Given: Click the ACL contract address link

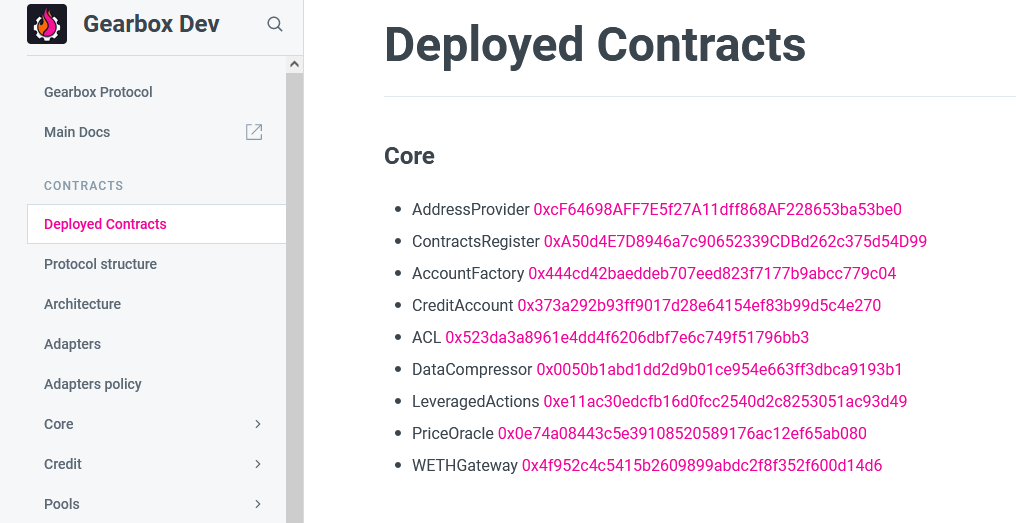Looking at the screenshot, I should pyautogui.click(x=627, y=338).
